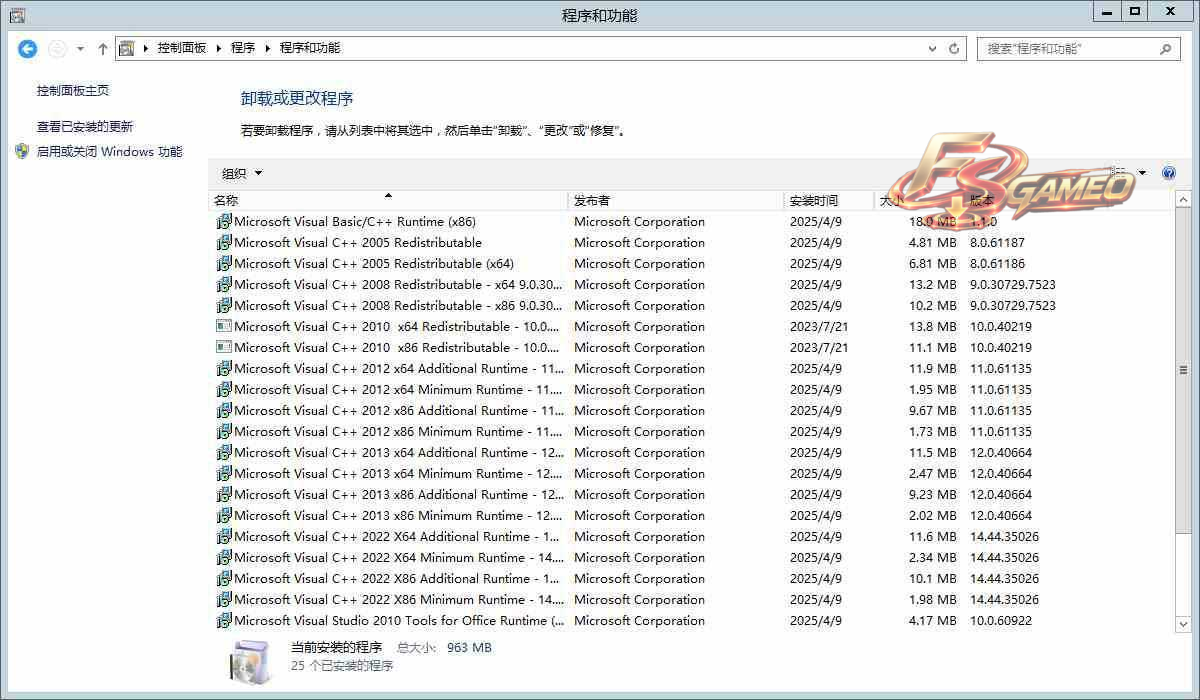Click icon of Visual C++ 2012 x64 Minimum Runtime
Screen dimensions: 1200x700
click(224, 390)
